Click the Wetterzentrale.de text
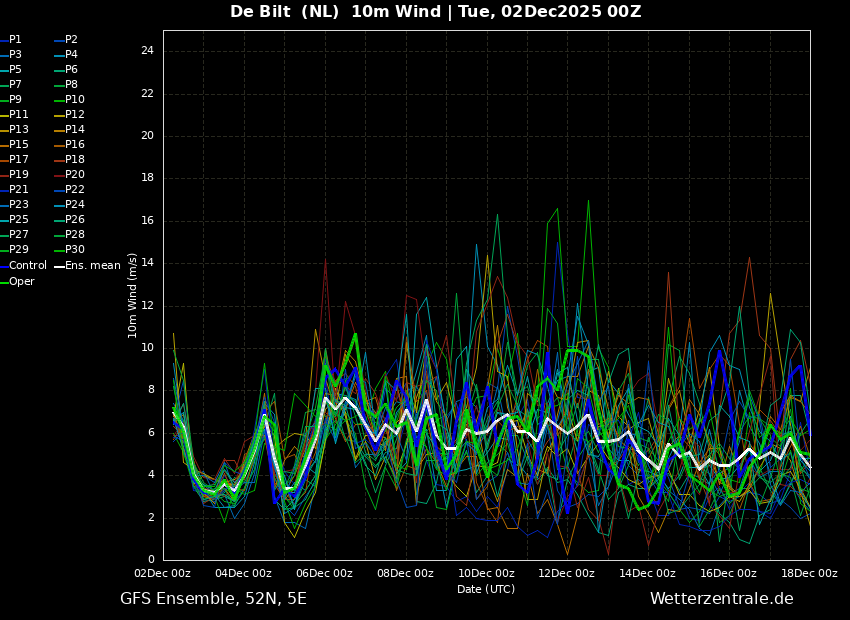Screen dimensions: 850x620 [x=721, y=599]
